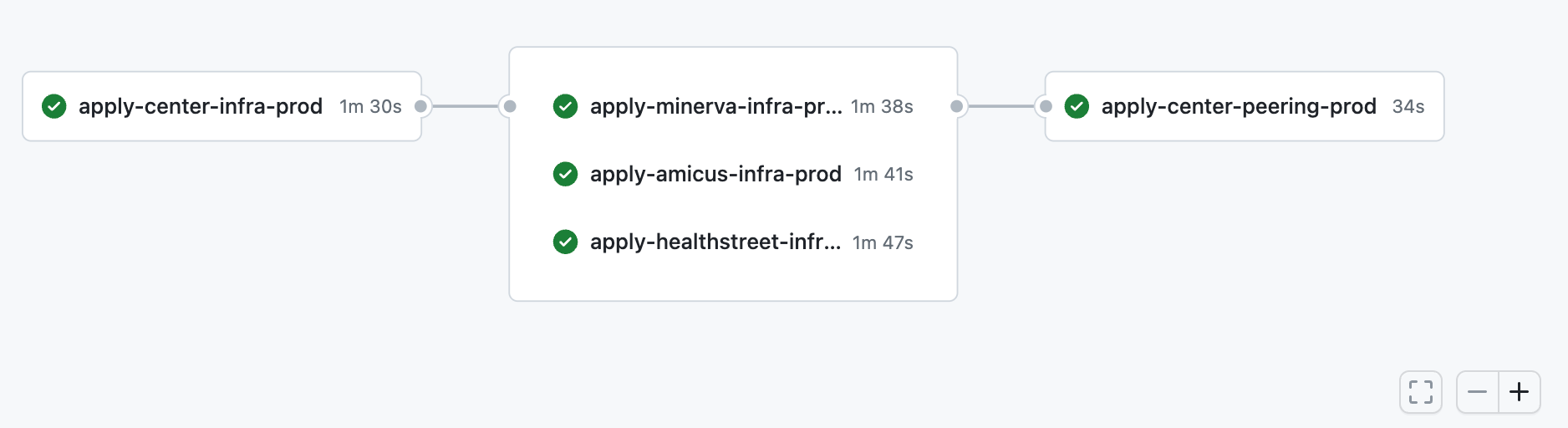1568x428 pixels.
Task: Click the 1m 41s duration on apply-amicus
Action: pos(883,174)
